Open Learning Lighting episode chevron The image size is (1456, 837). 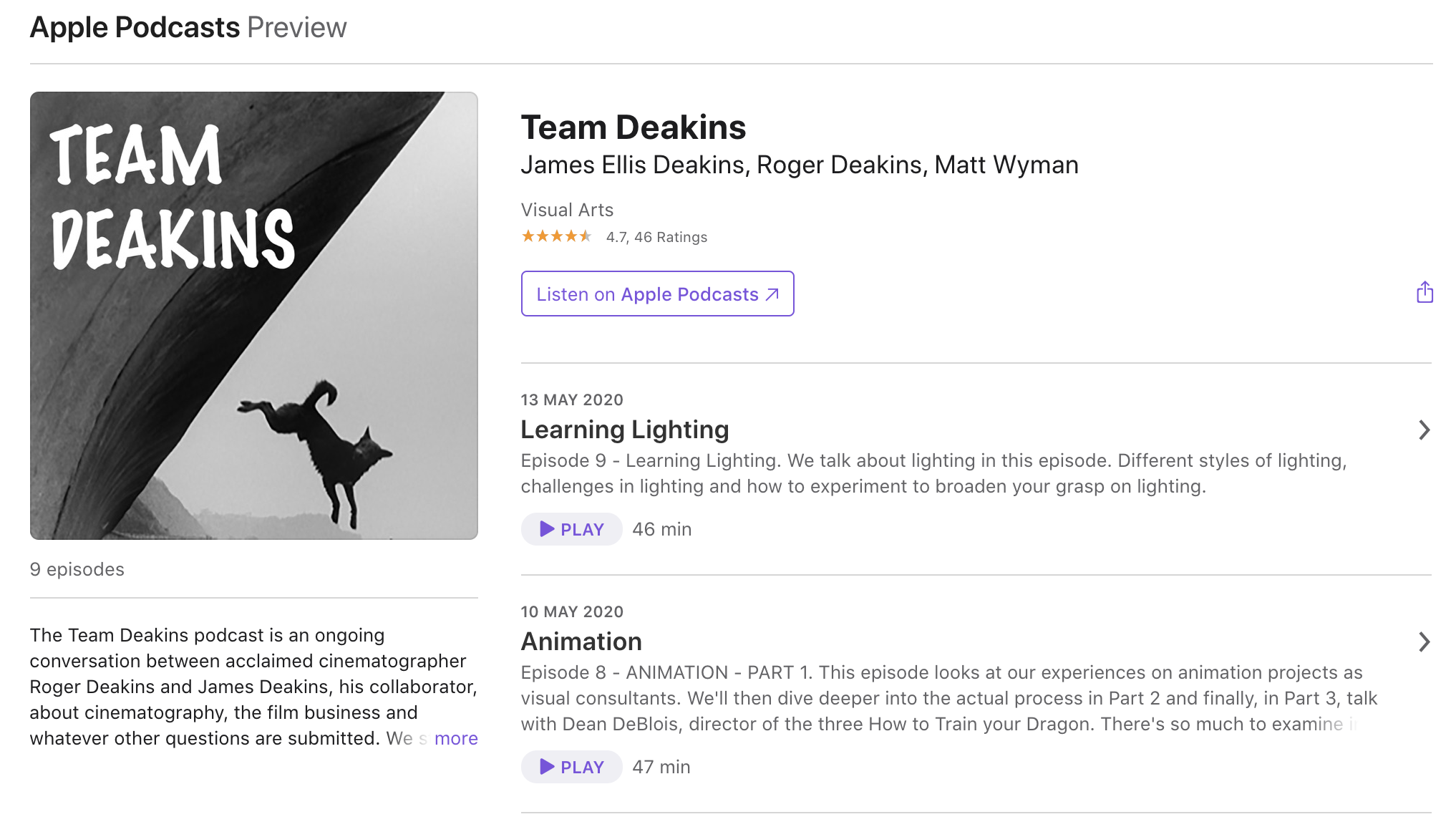click(1424, 430)
